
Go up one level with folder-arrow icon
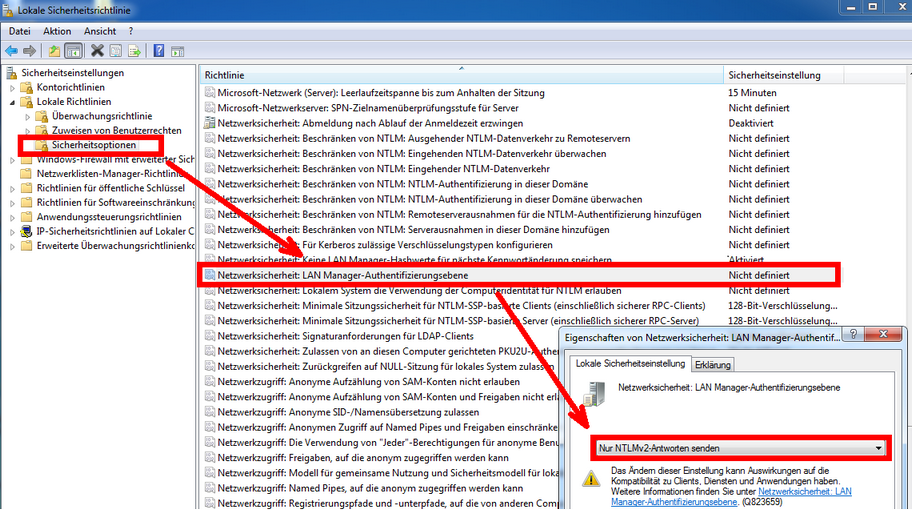(54, 51)
